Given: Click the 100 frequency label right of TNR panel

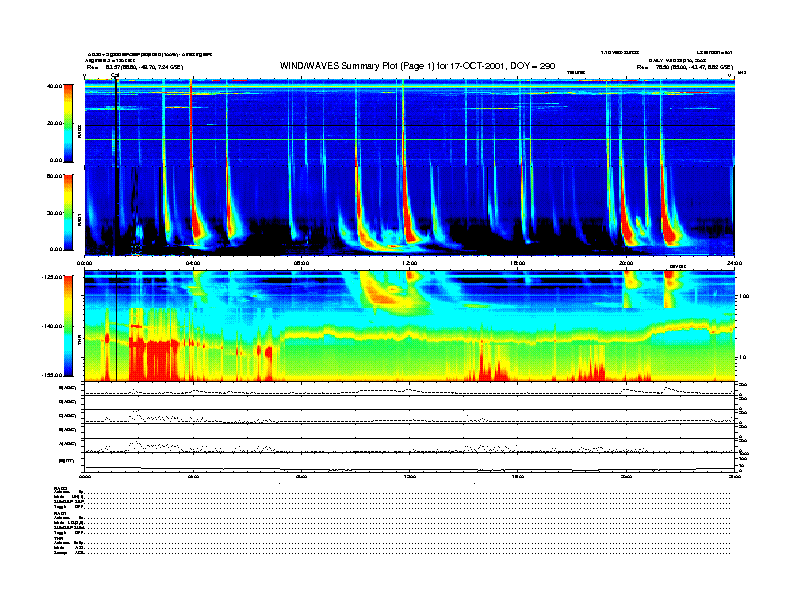Looking at the screenshot, I should [744, 296].
